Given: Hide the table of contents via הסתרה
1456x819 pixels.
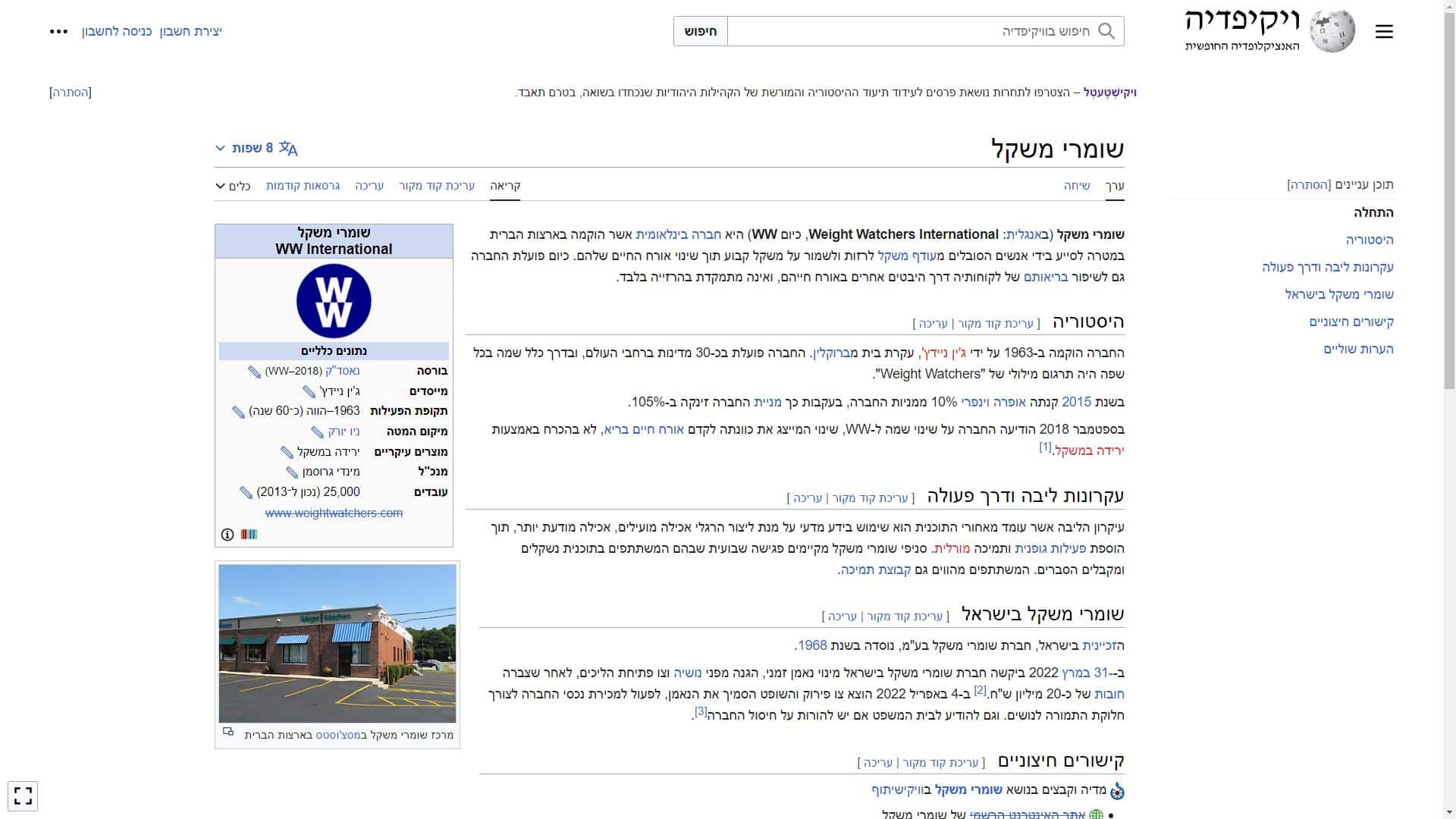Looking at the screenshot, I should point(1309,185).
